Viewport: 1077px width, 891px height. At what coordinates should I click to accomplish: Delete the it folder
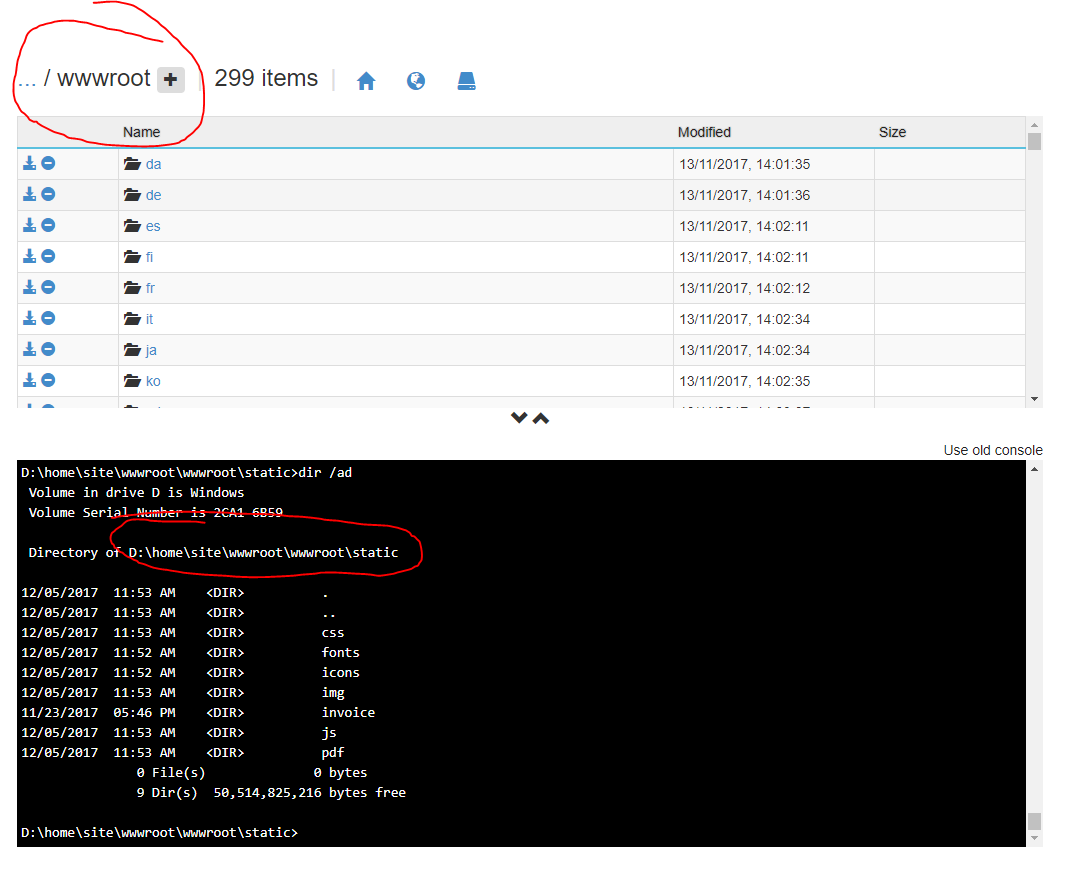click(x=48, y=318)
